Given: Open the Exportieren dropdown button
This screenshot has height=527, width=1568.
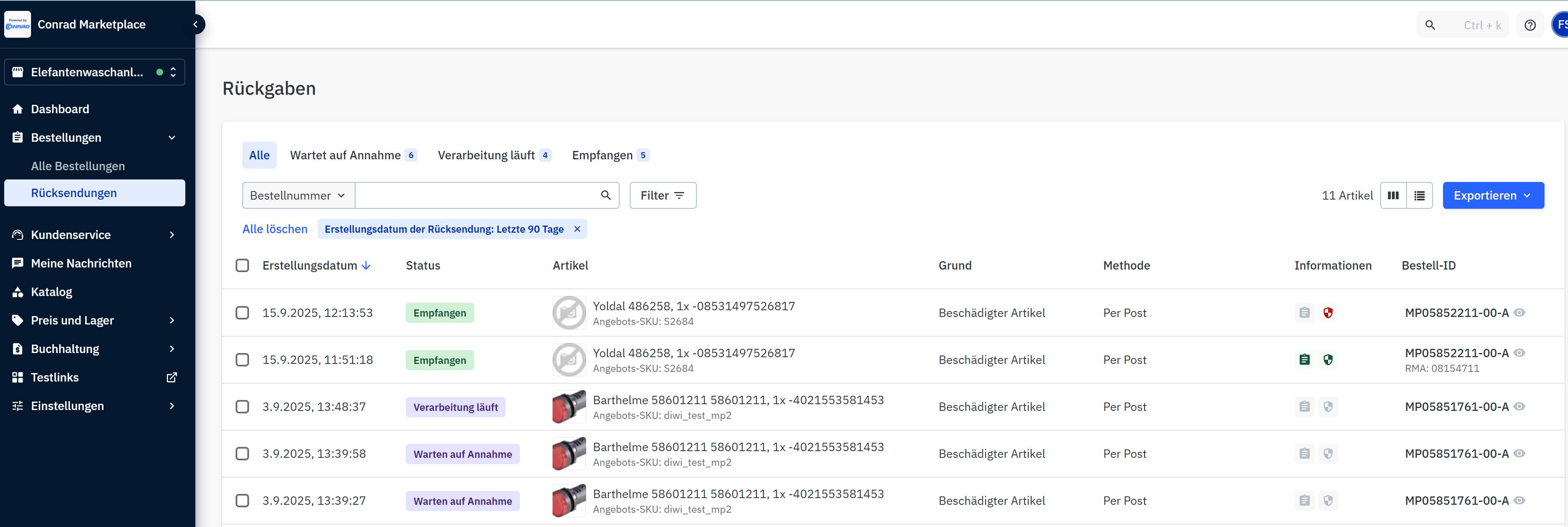Looking at the screenshot, I should coord(1493,195).
